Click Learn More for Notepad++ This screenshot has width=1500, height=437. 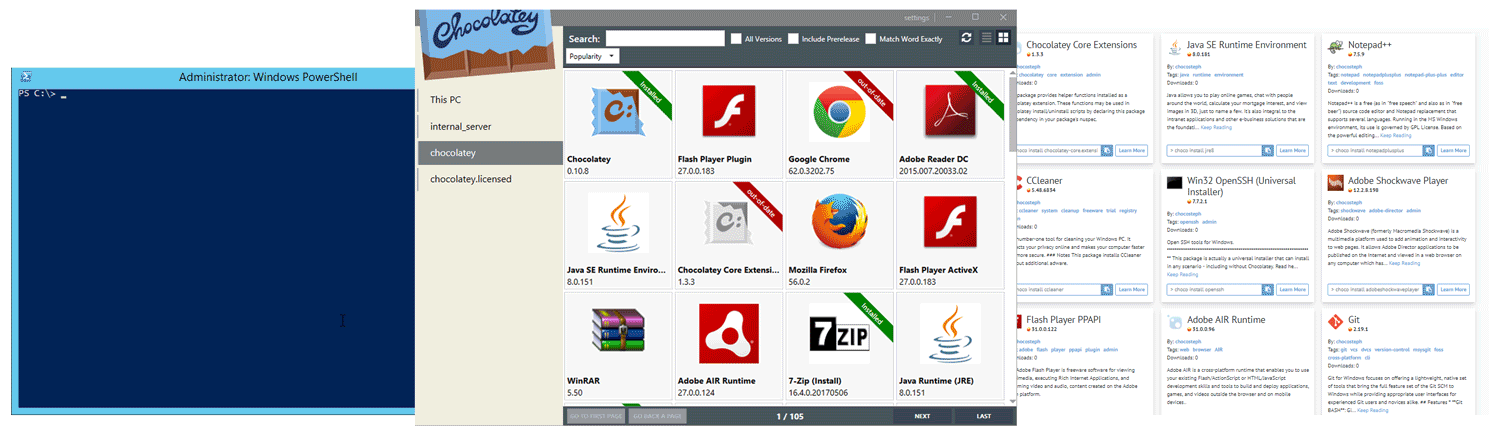(1453, 151)
